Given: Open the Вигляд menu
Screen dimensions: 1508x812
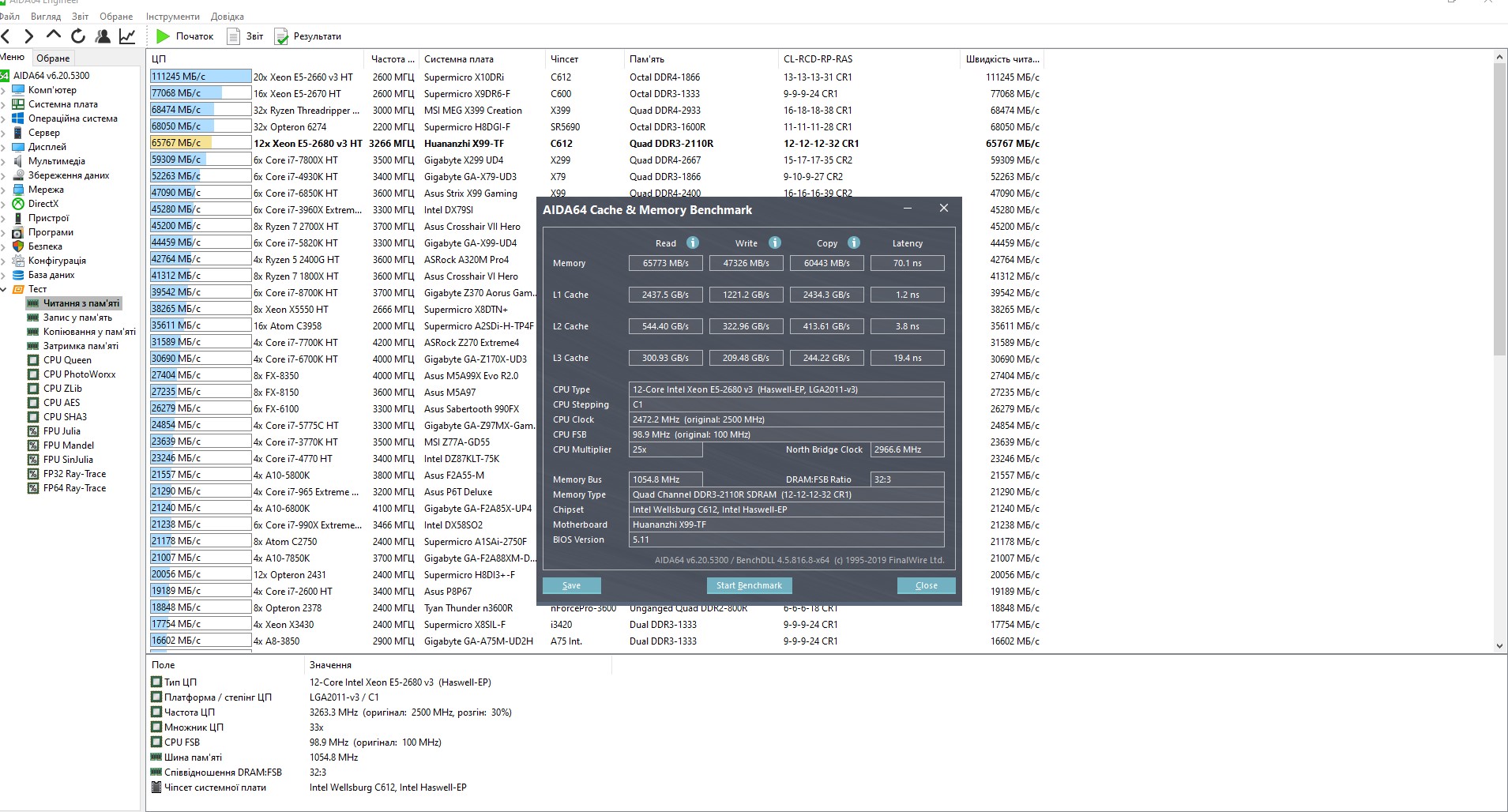Looking at the screenshot, I should [46, 16].
